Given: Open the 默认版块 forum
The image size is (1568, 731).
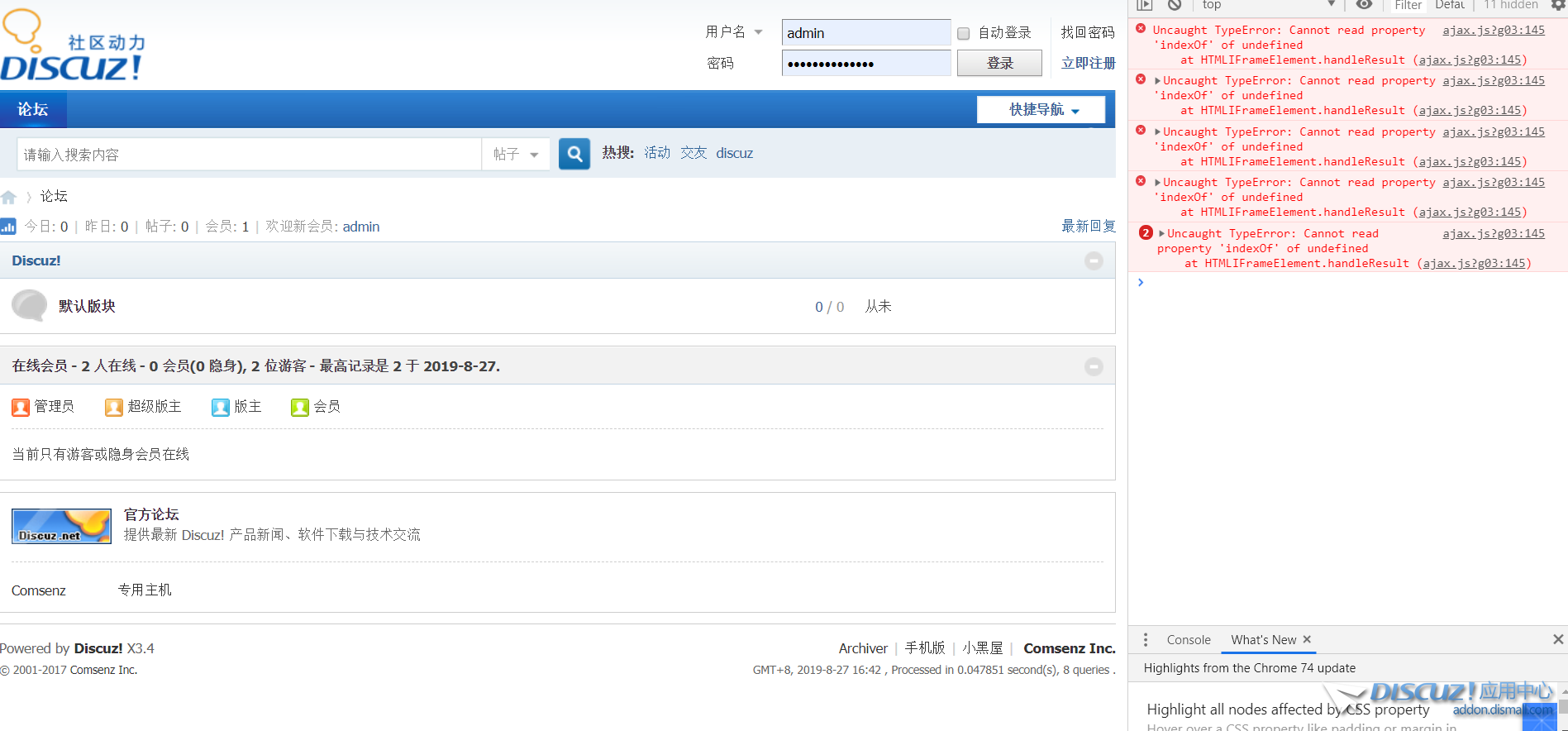Looking at the screenshot, I should [x=87, y=306].
